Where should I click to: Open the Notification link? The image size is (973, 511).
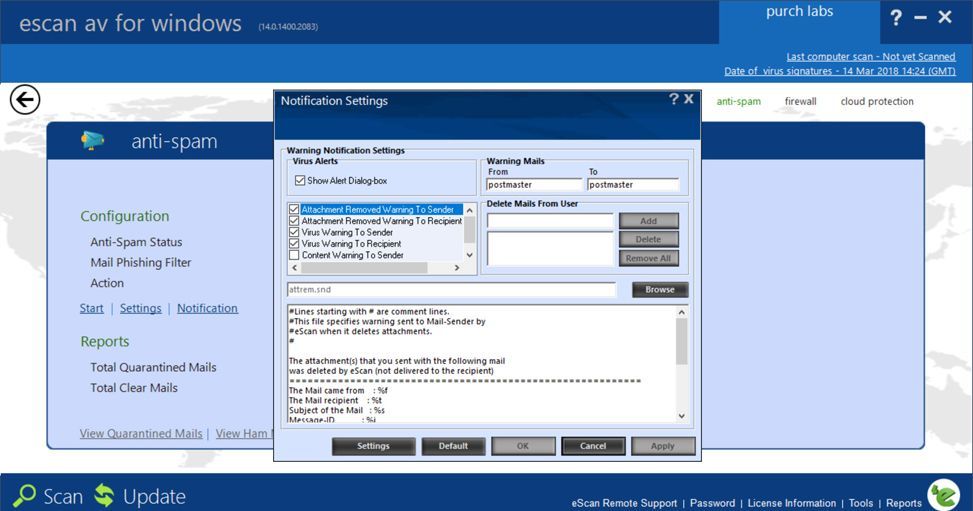pyautogui.click(x=207, y=308)
